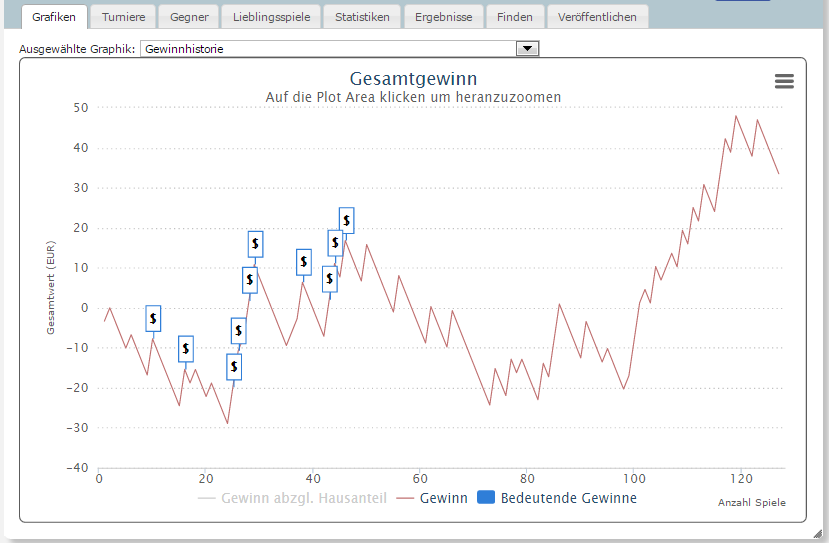Open the Lieblingsspiele tab
The height and width of the screenshot is (543, 829).
click(271, 17)
